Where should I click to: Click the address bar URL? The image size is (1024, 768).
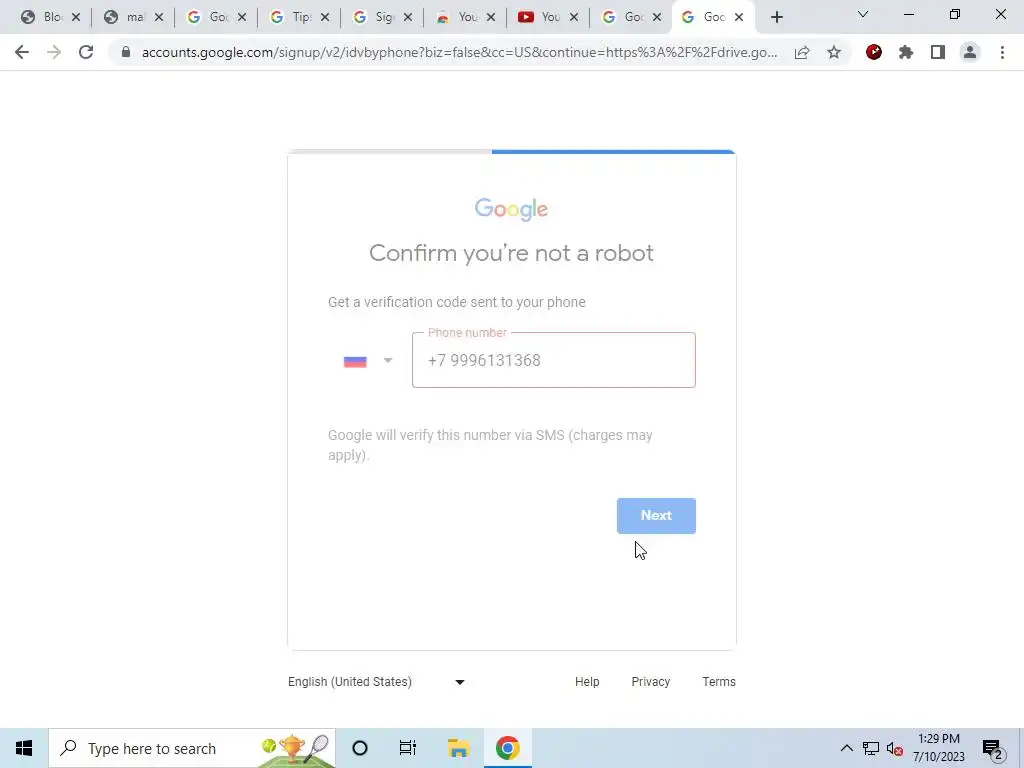(459, 52)
